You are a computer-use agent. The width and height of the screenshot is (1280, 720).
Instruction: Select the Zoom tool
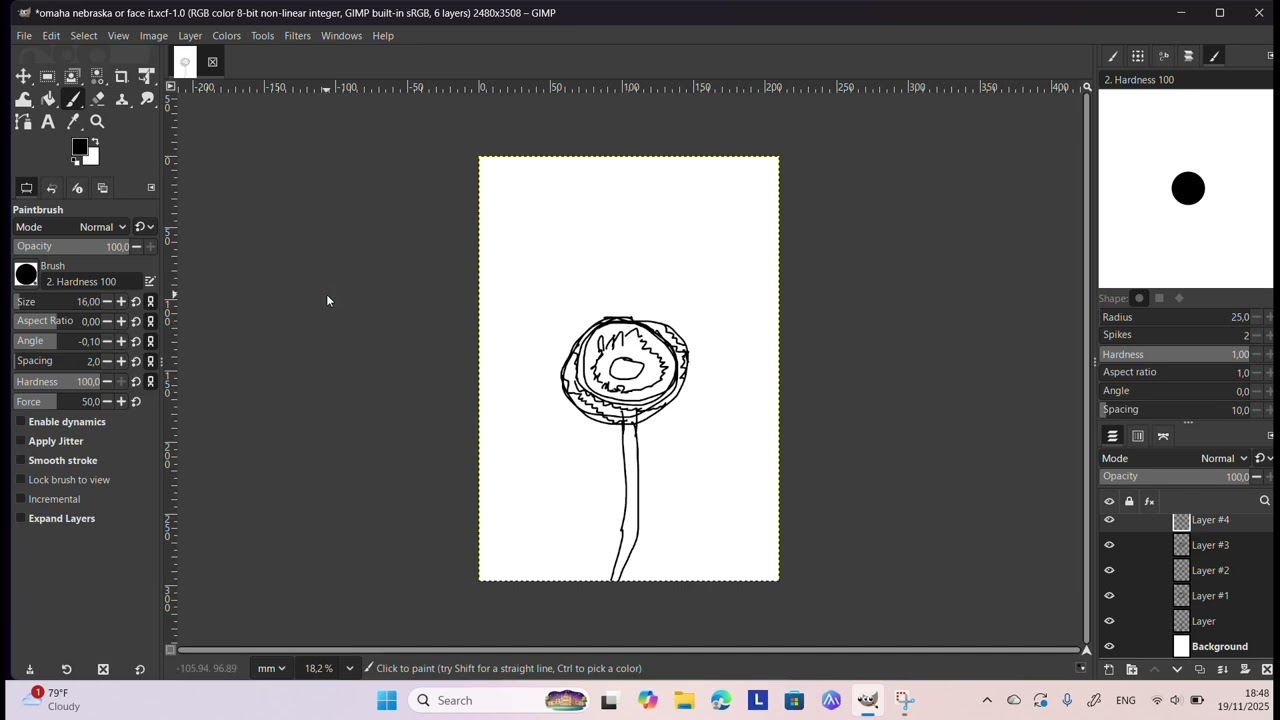tap(97, 122)
